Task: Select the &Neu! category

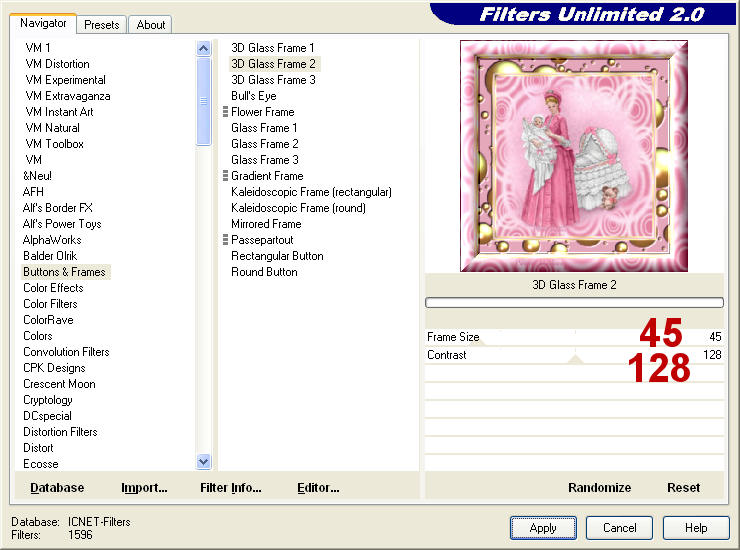Action: [x=37, y=176]
